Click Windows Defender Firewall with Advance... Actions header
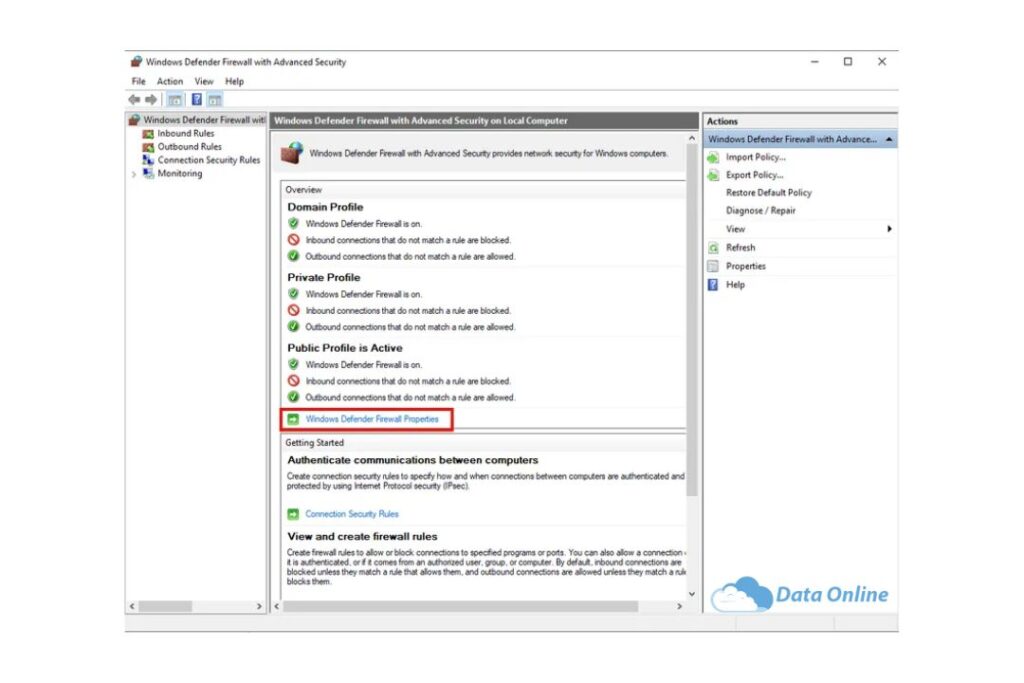Screen dimensions: 1024x683 801,139
